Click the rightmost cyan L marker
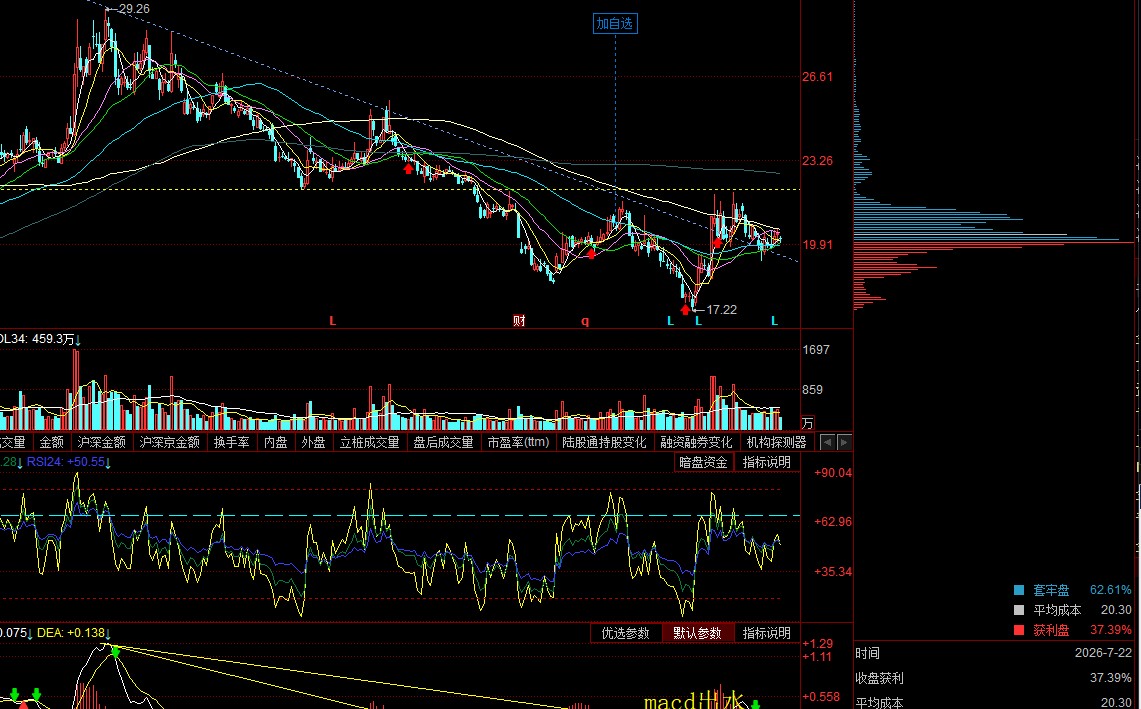The height and width of the screenshot is (709, 1141). pyautogui.click(x=774, y=321)
